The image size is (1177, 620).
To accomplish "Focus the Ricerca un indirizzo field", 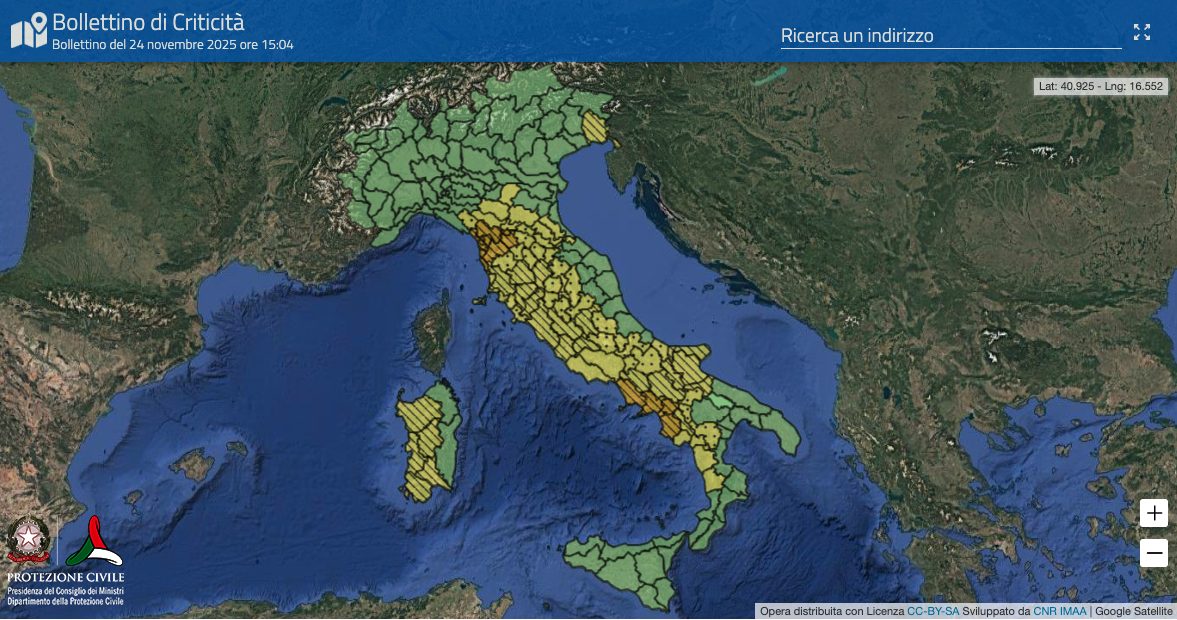I will pos(950,36).
